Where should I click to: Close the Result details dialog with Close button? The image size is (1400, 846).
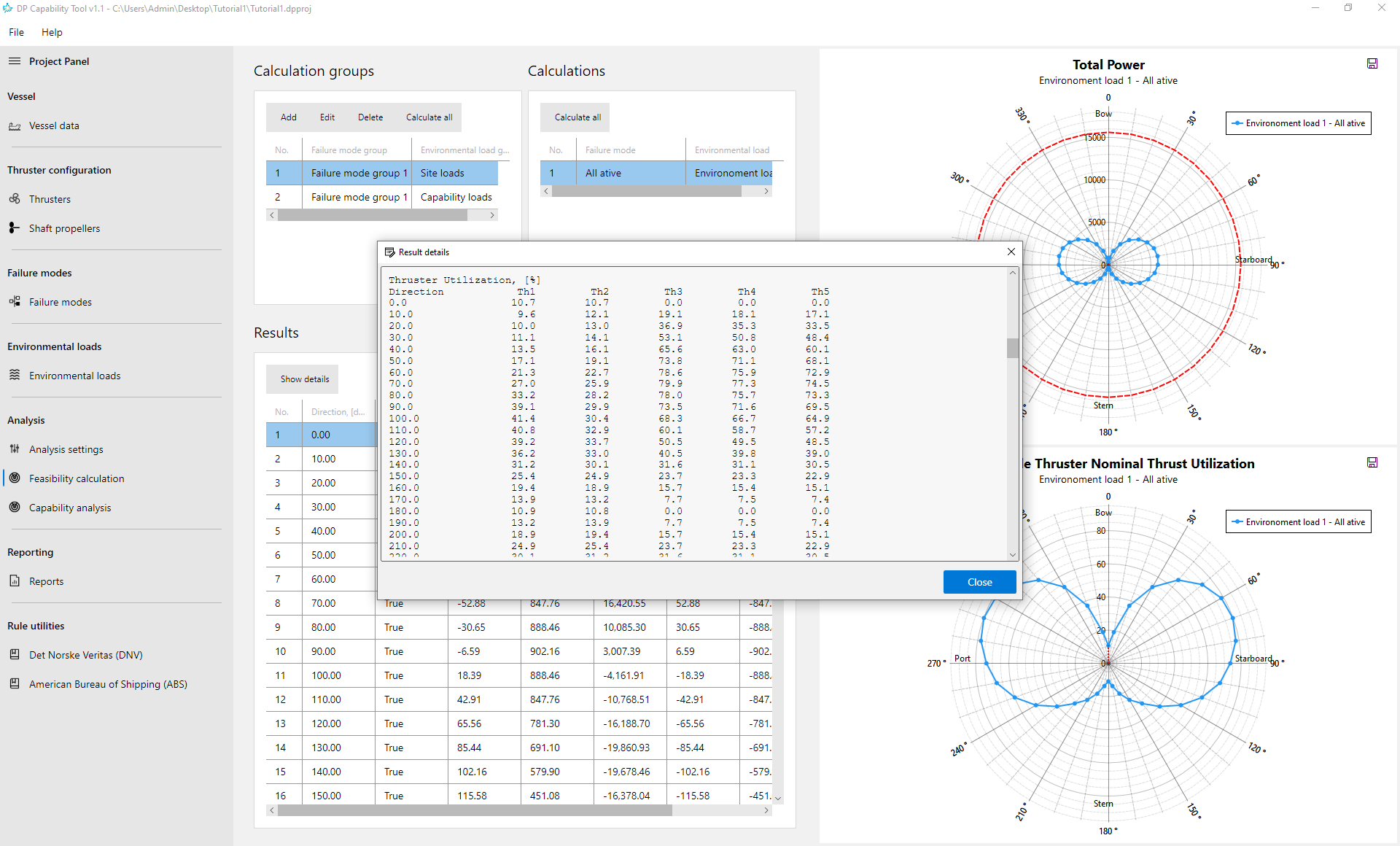979,582
